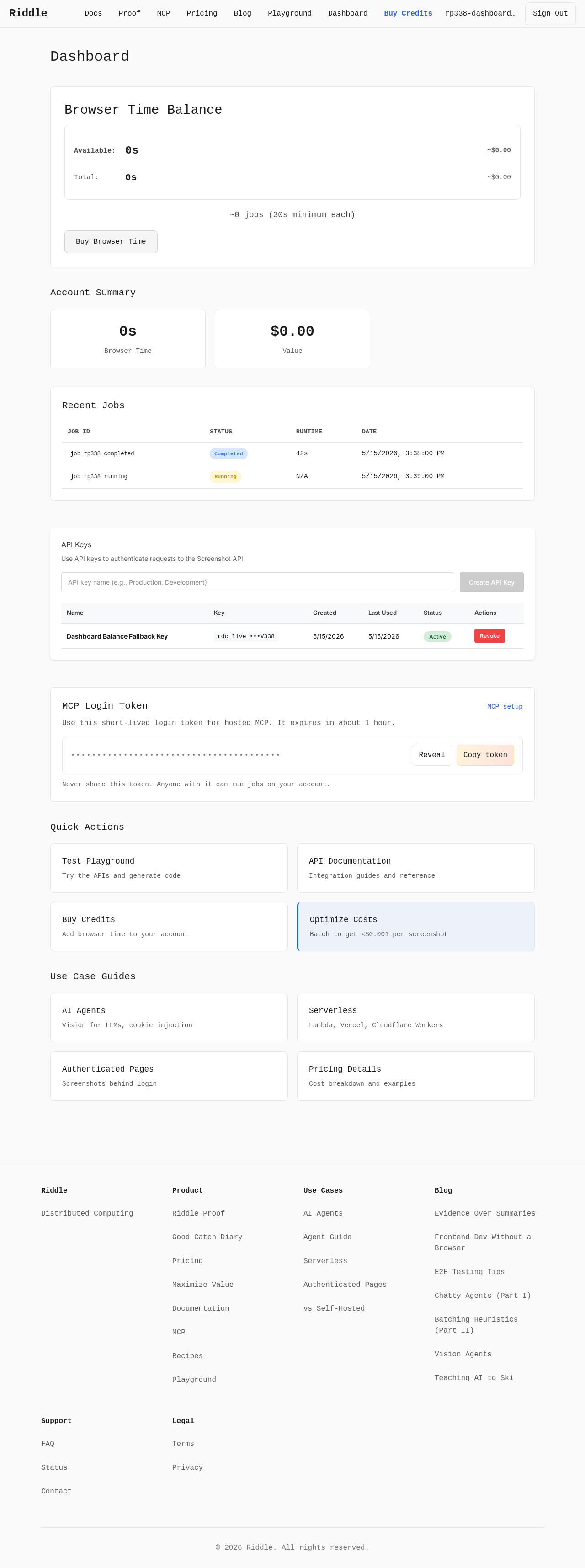The image size is (585, 1568).
Task: Click Dashboard Balance Fallback Key name
Action: pos(117,636)
